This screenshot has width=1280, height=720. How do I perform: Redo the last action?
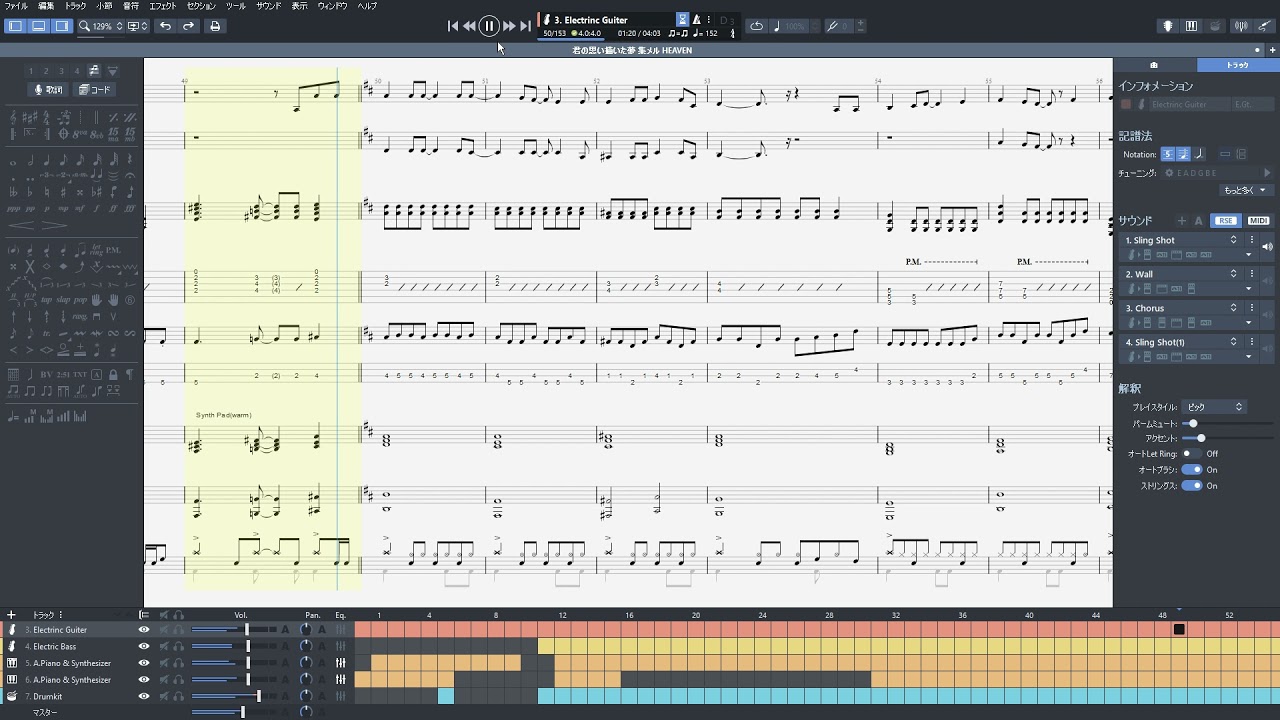pyautogui.click(x=188, y=26)
